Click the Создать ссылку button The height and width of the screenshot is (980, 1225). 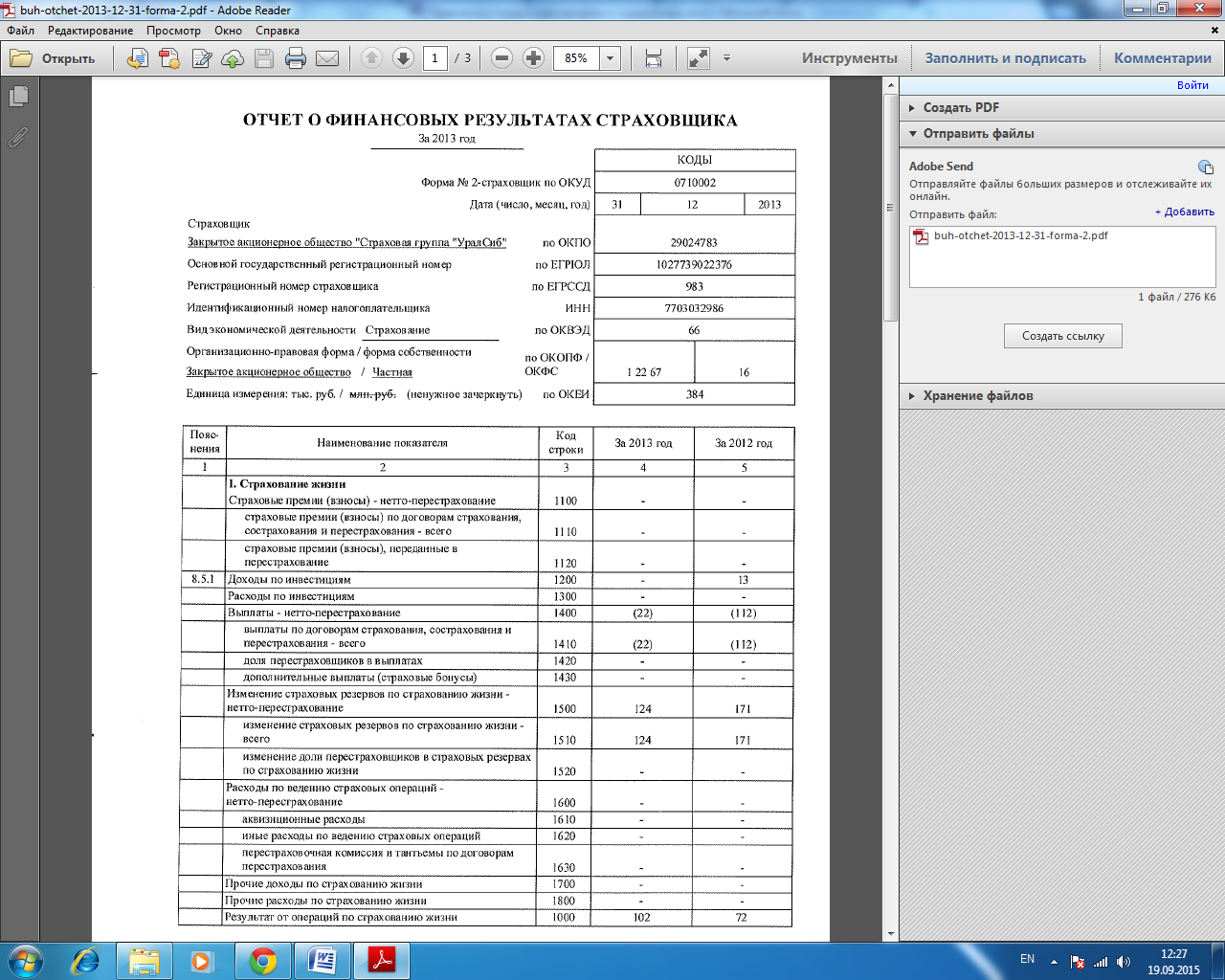[1063, 336]
